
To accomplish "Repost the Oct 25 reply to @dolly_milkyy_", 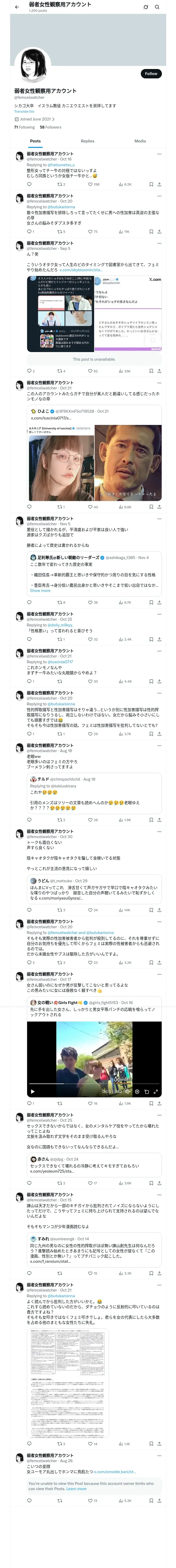I will pos(59,640).
